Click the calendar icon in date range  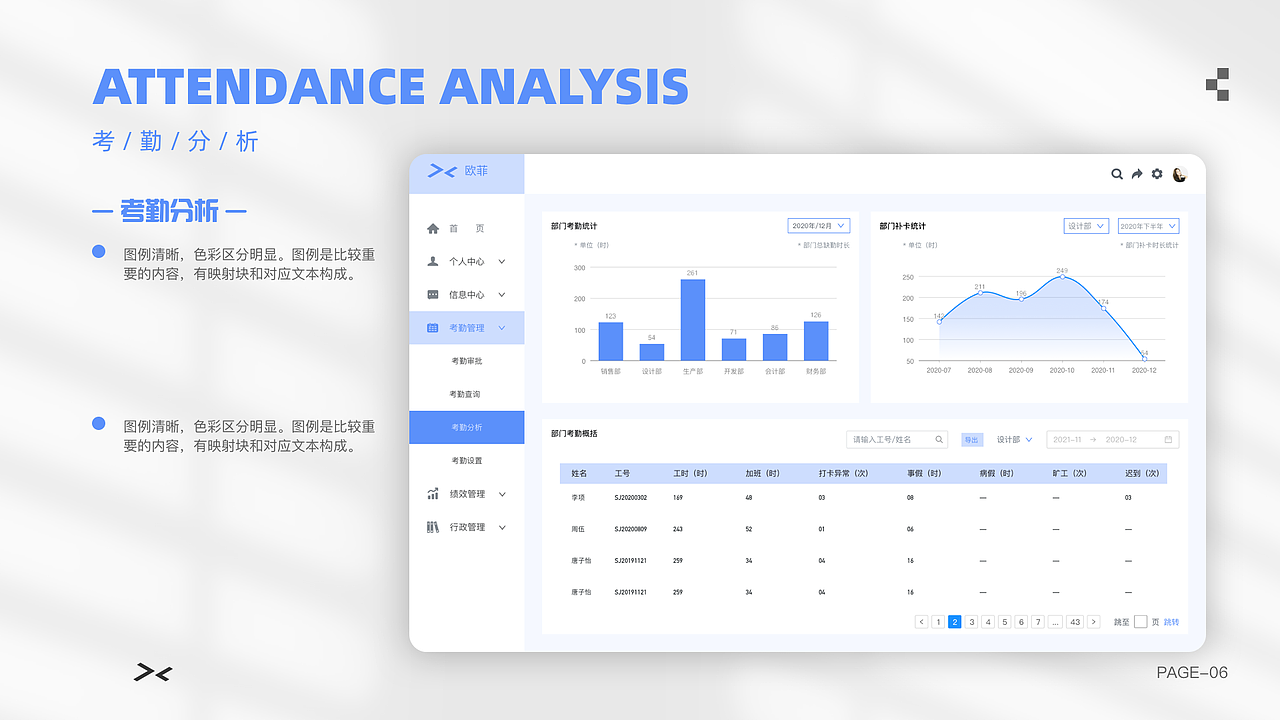(x=1167, y=439)
